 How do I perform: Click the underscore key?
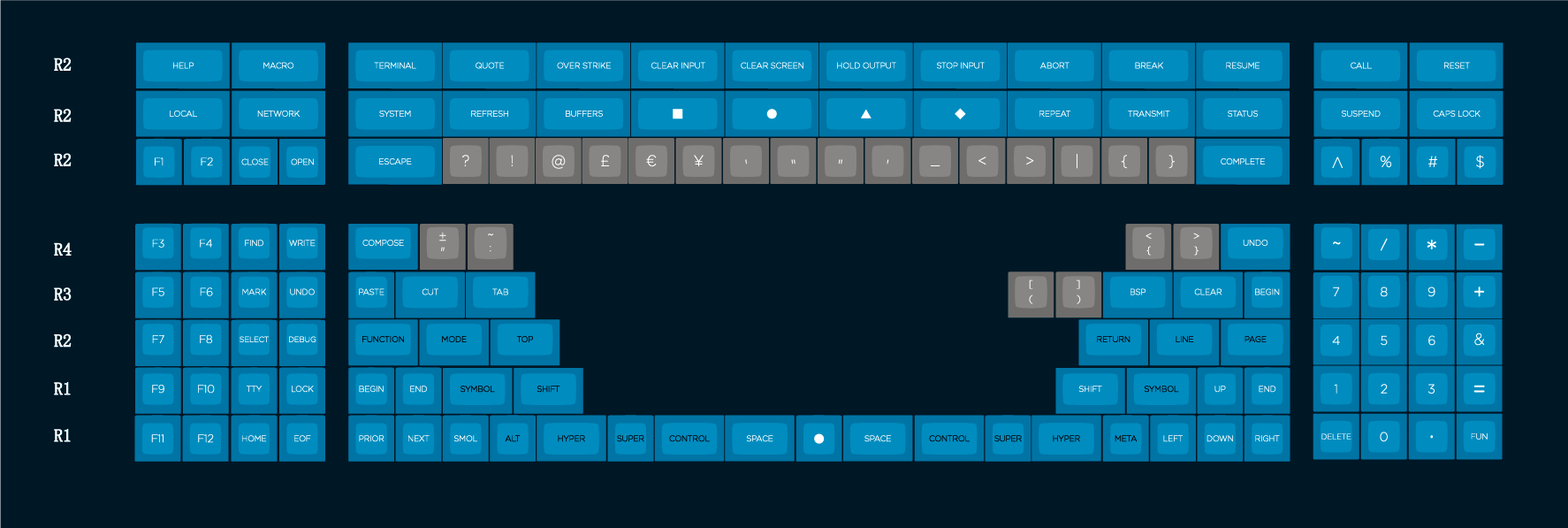pyautogui.click(x=935, y=162)
